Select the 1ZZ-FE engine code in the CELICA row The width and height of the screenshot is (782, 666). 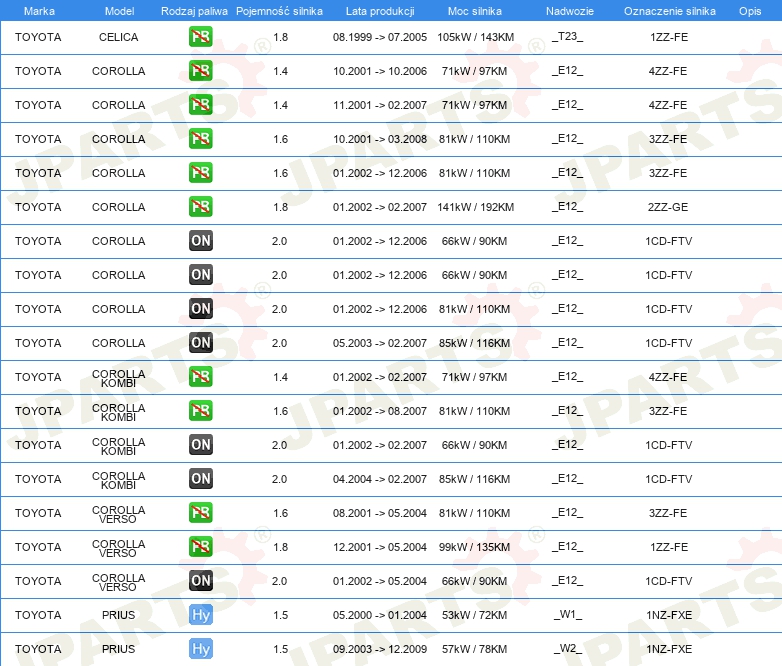coord(669,37)
